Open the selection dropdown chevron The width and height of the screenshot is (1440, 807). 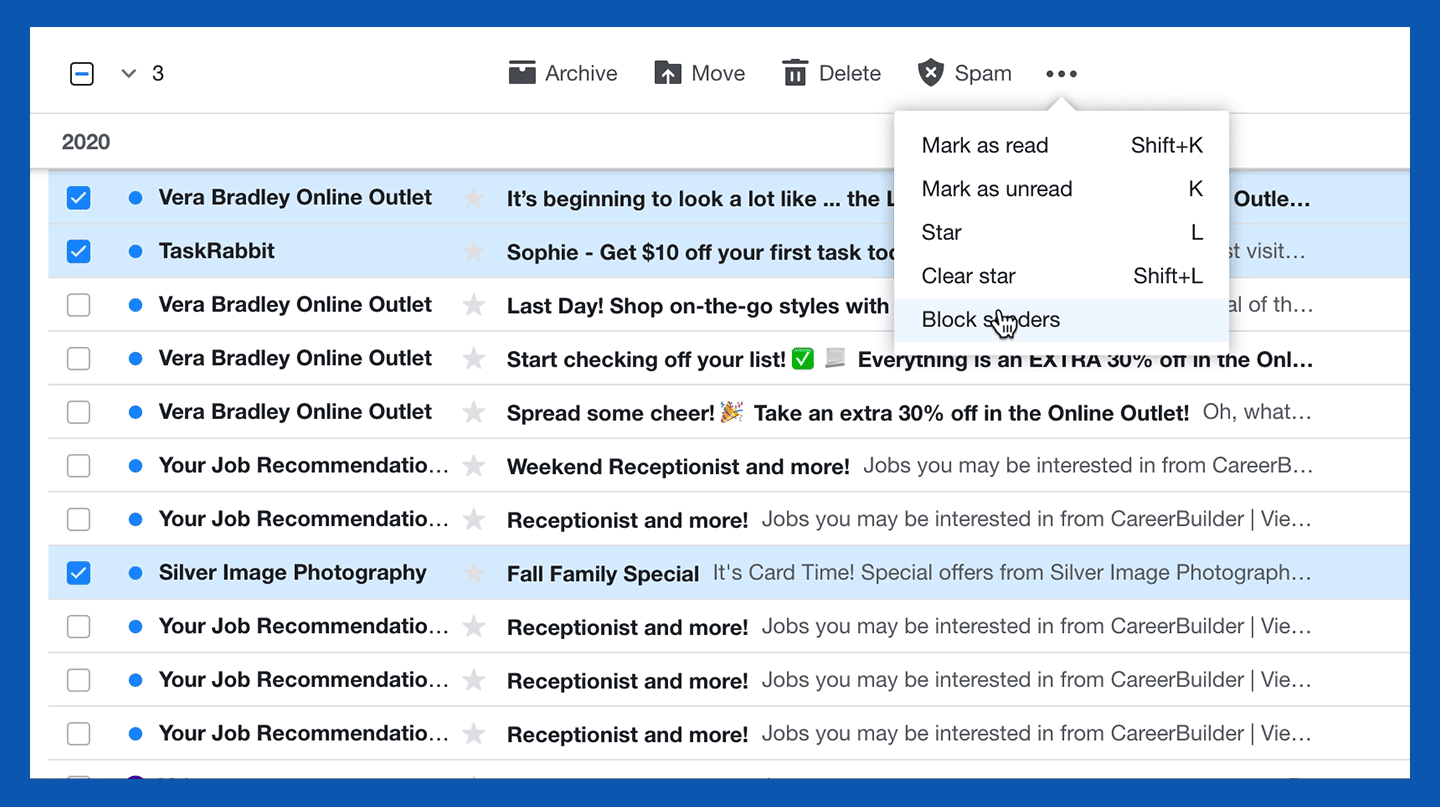point(128,72)
